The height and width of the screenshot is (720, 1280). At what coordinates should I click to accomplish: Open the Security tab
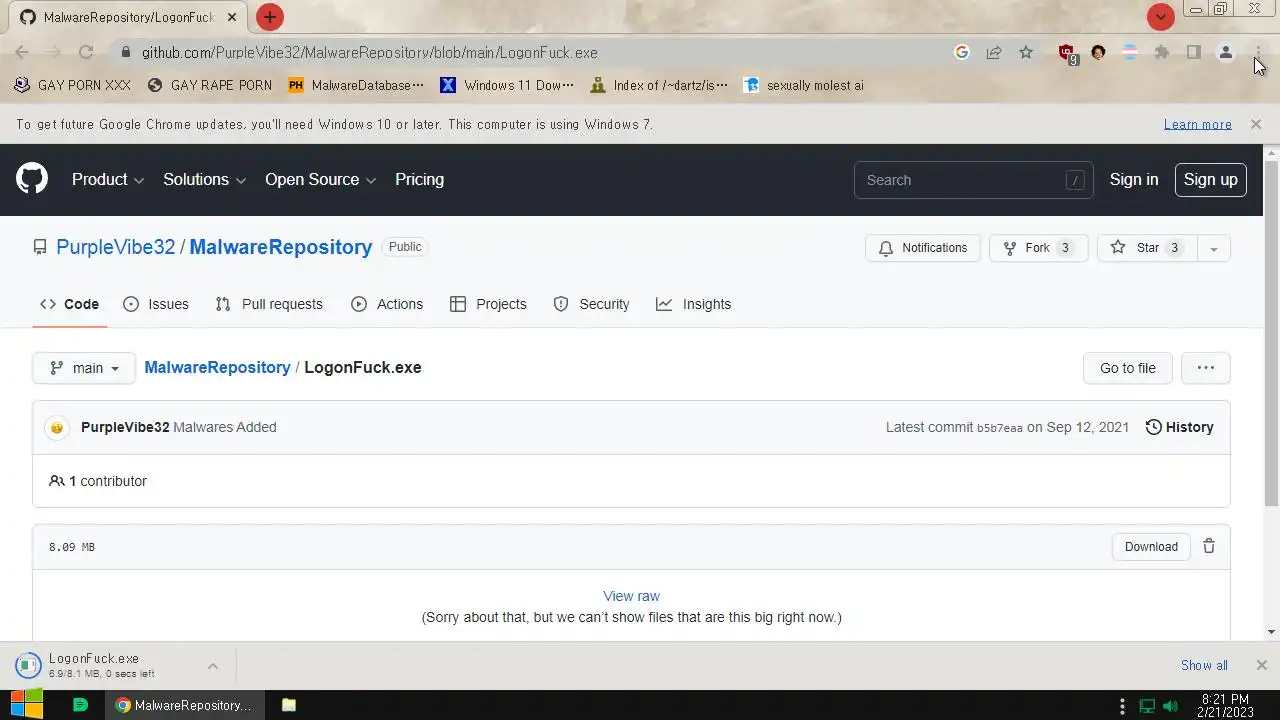[591, 304]
